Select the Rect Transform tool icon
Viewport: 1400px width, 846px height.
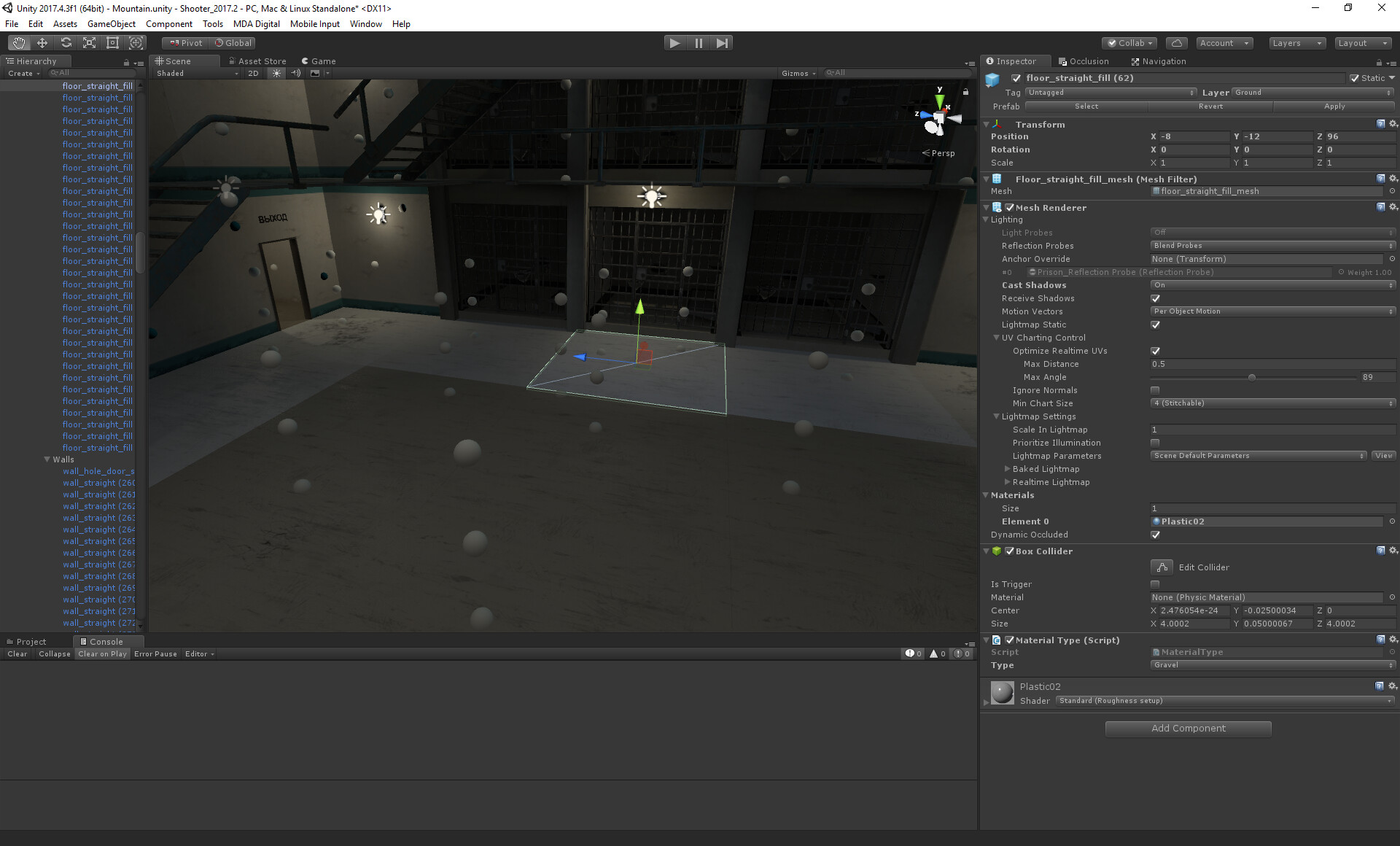(112, 43)
